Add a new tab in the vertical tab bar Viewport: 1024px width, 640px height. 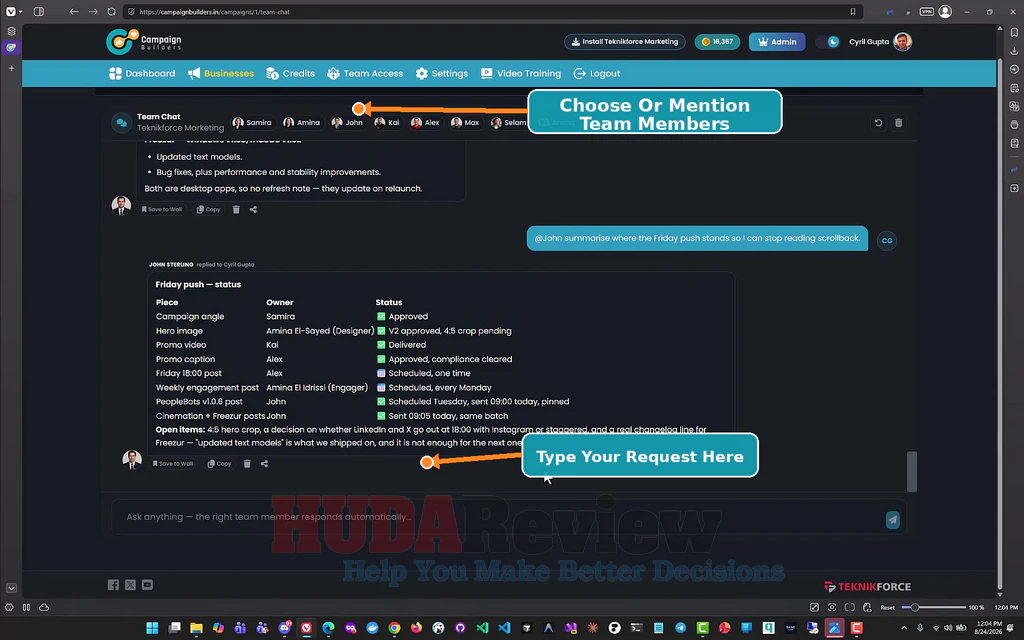pyautogui.click(x=11, y=68)
